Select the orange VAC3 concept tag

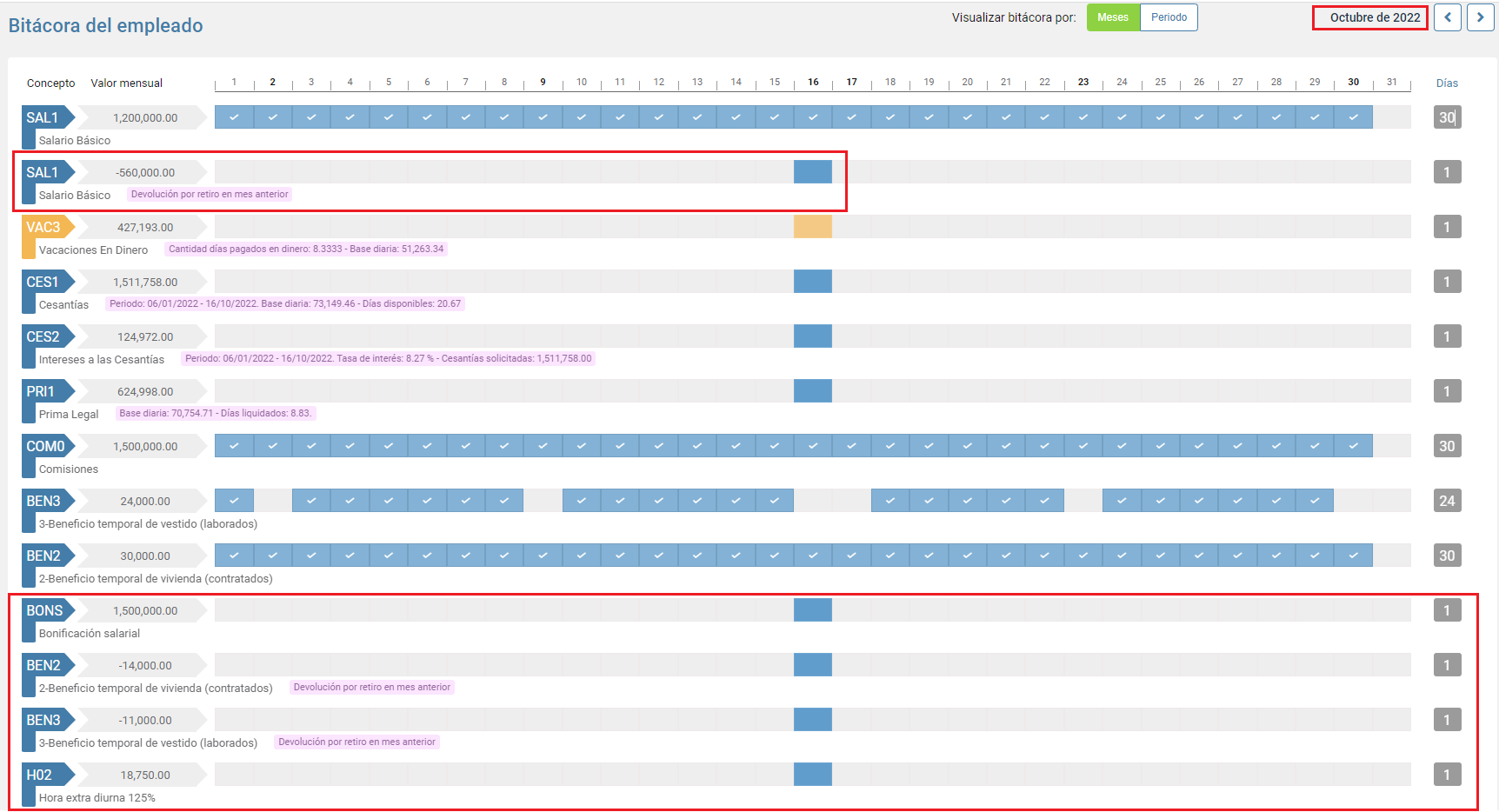tap(49, 227)
